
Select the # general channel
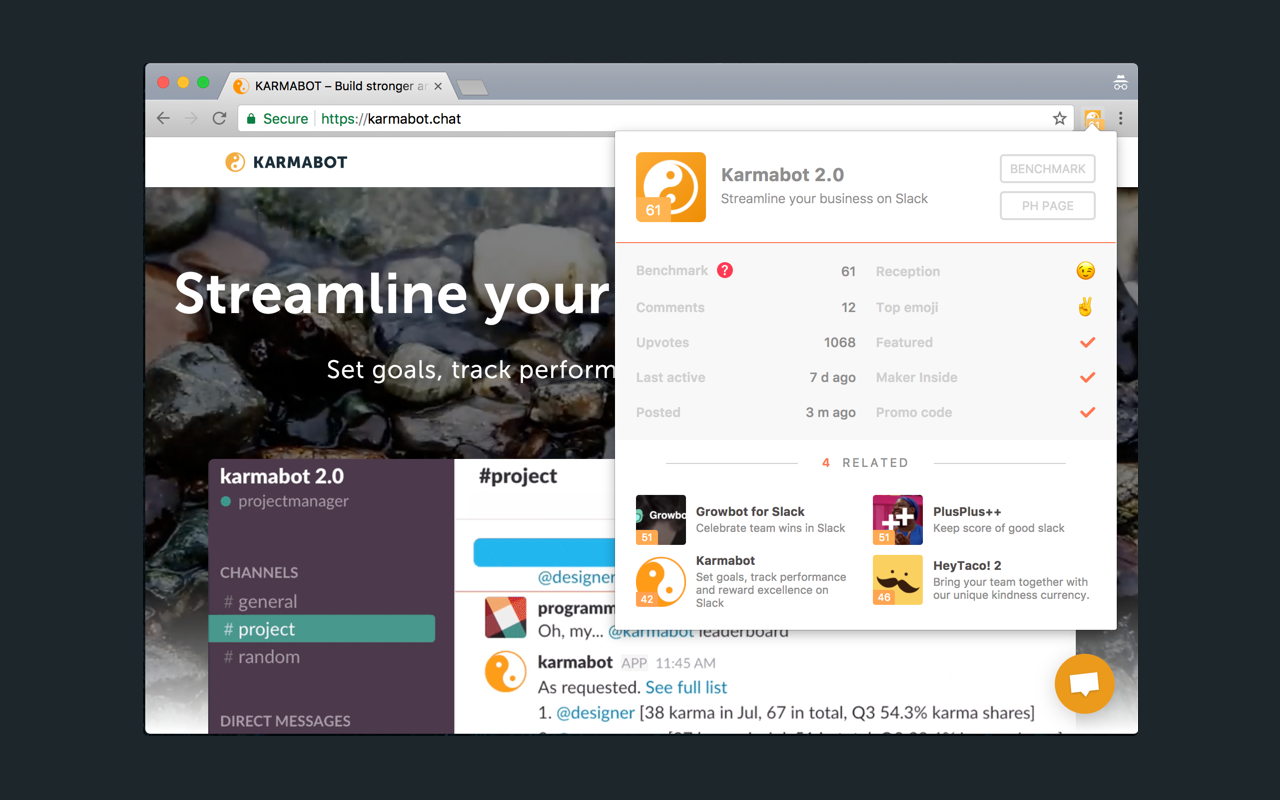point(260,601)
